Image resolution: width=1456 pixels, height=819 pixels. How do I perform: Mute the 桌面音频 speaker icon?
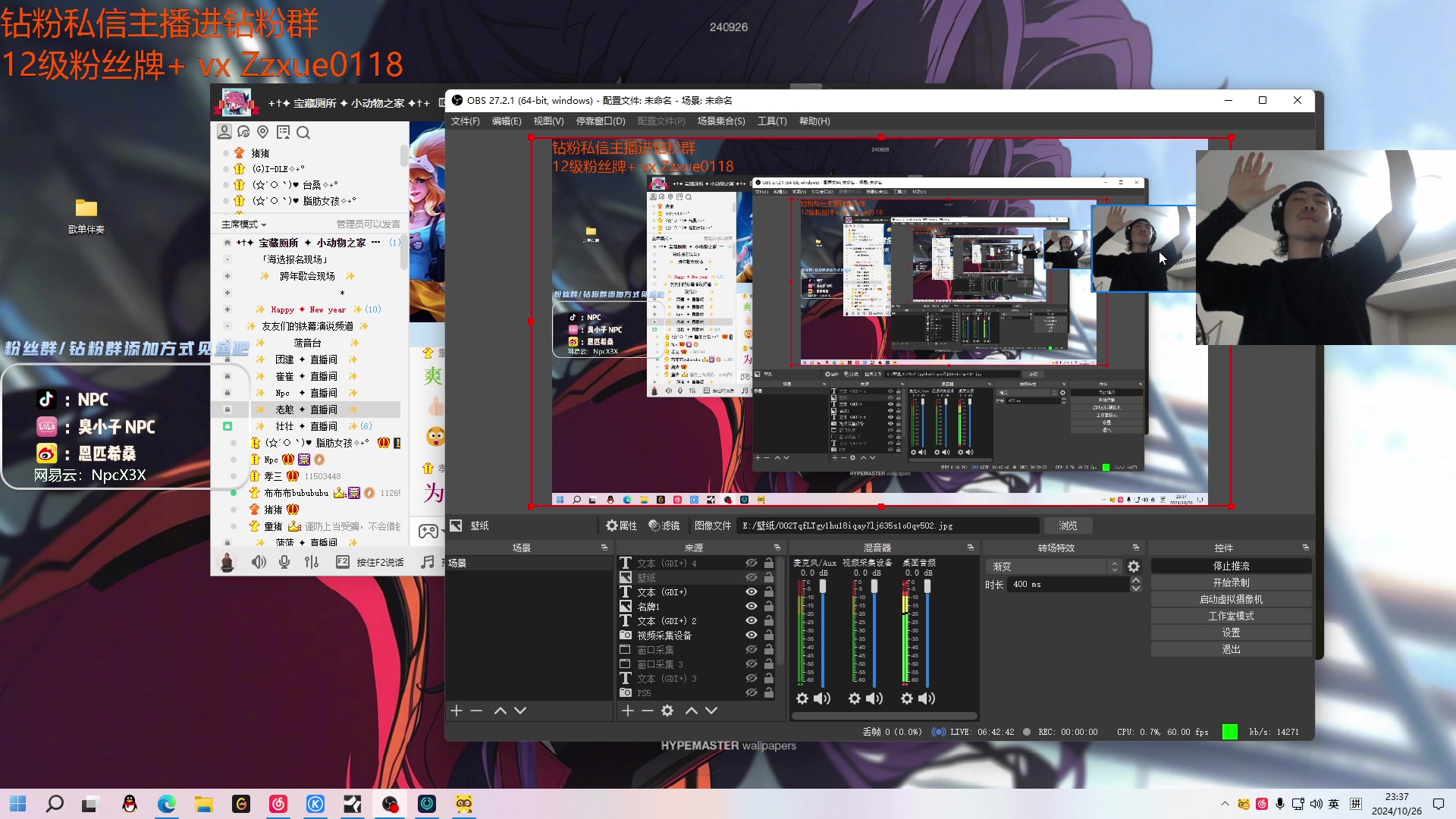pos(927,698)
